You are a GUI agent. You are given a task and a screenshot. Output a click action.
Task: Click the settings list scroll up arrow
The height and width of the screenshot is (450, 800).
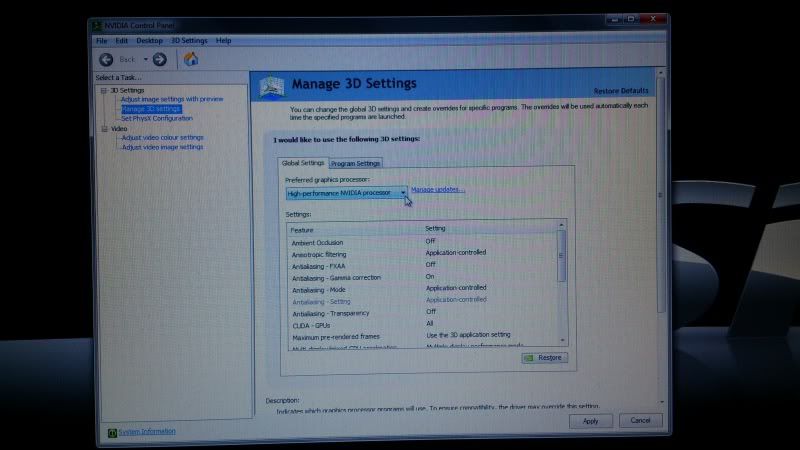pos(562,225)
